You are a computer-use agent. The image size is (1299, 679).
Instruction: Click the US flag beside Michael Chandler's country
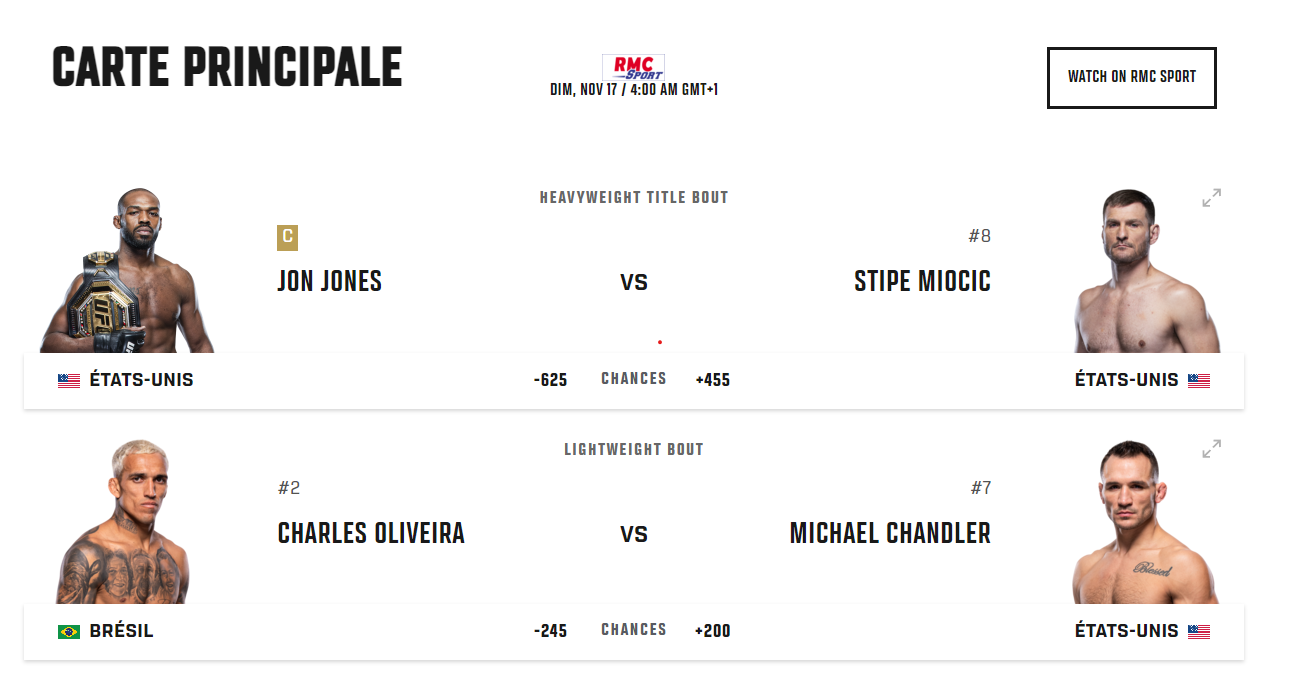[x=1199, y=632]
